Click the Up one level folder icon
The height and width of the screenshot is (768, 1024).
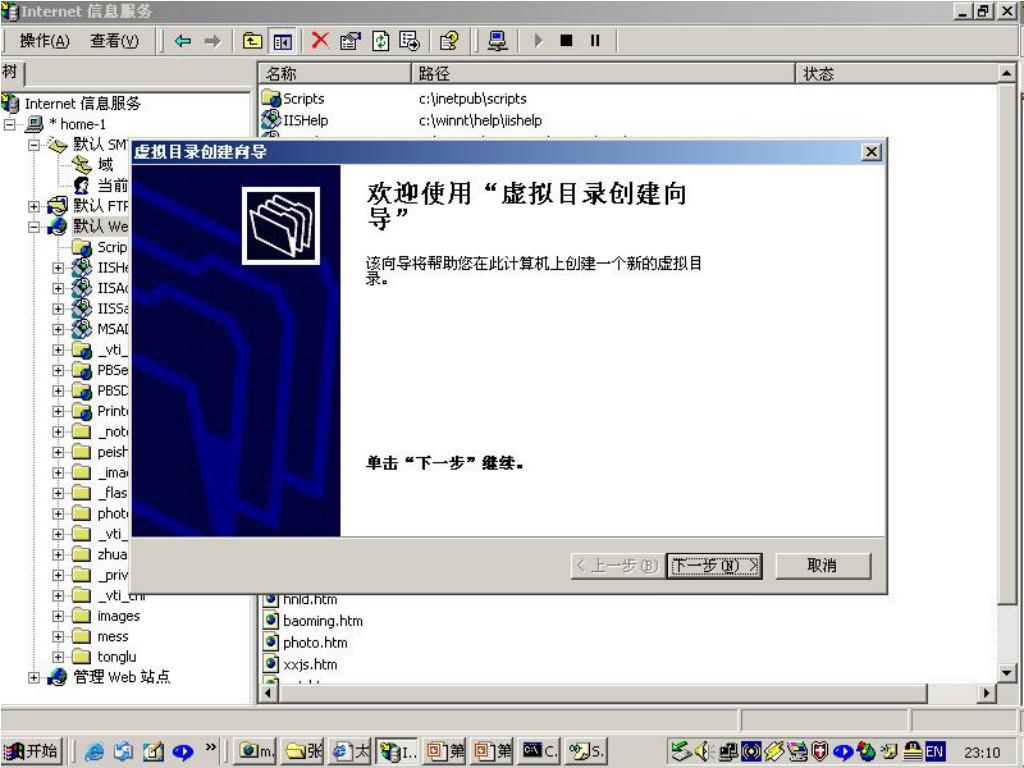252,41
